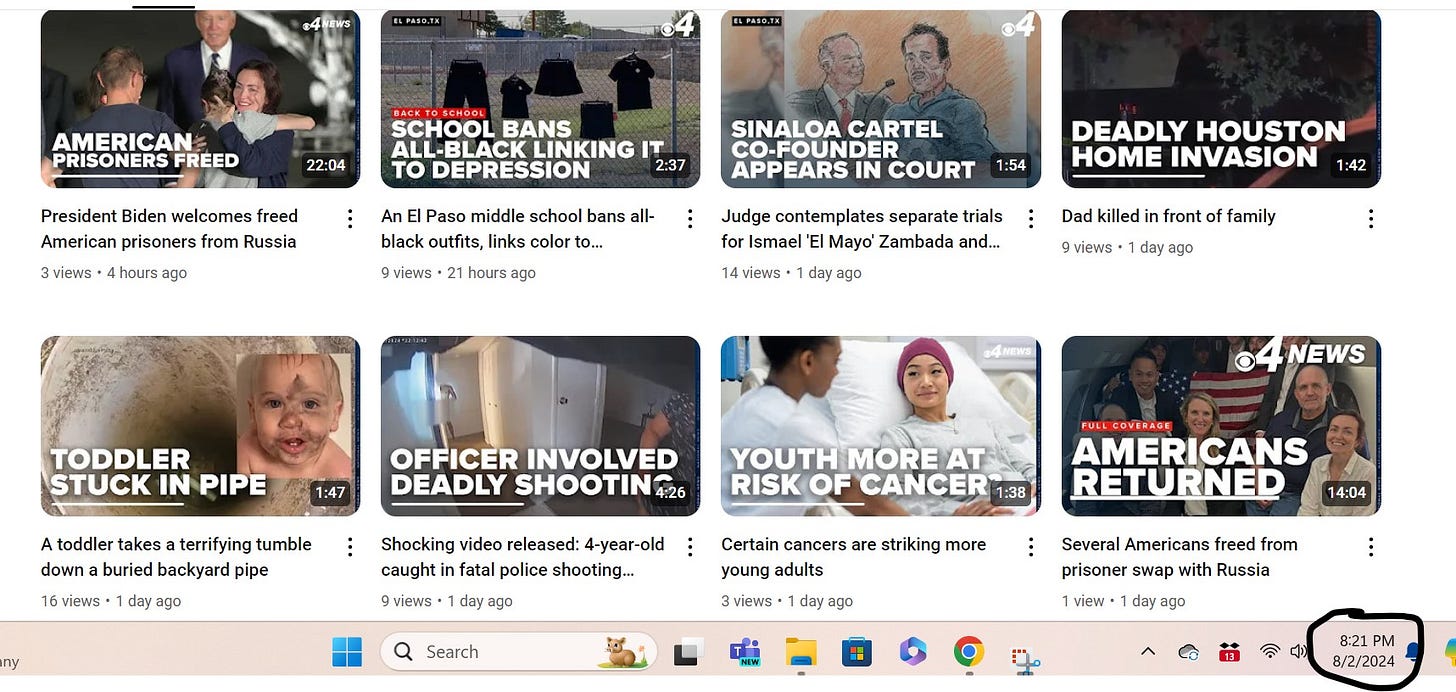Viewport: 1456px width, 692px height.
Task: Open Wi-Fi network settings from the tray
Action: coord(1270,652)
